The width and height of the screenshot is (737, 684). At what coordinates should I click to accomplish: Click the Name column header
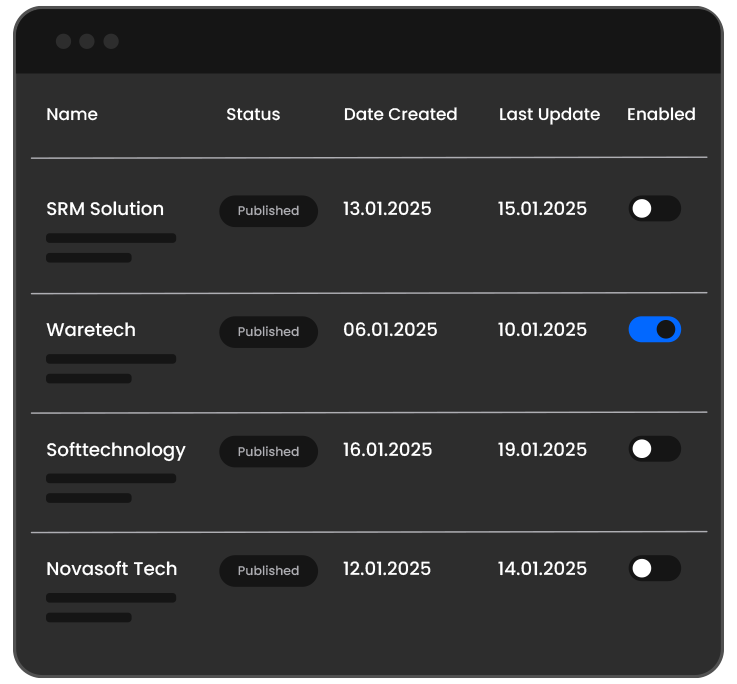(x=72, y=114)
